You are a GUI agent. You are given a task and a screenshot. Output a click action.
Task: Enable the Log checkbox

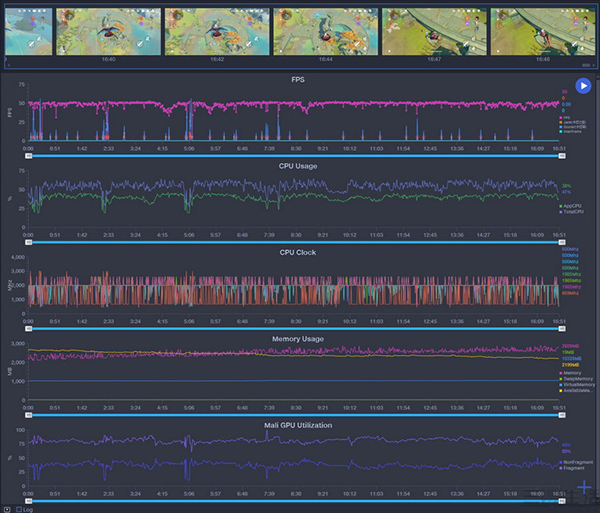(x=19, y=508)
